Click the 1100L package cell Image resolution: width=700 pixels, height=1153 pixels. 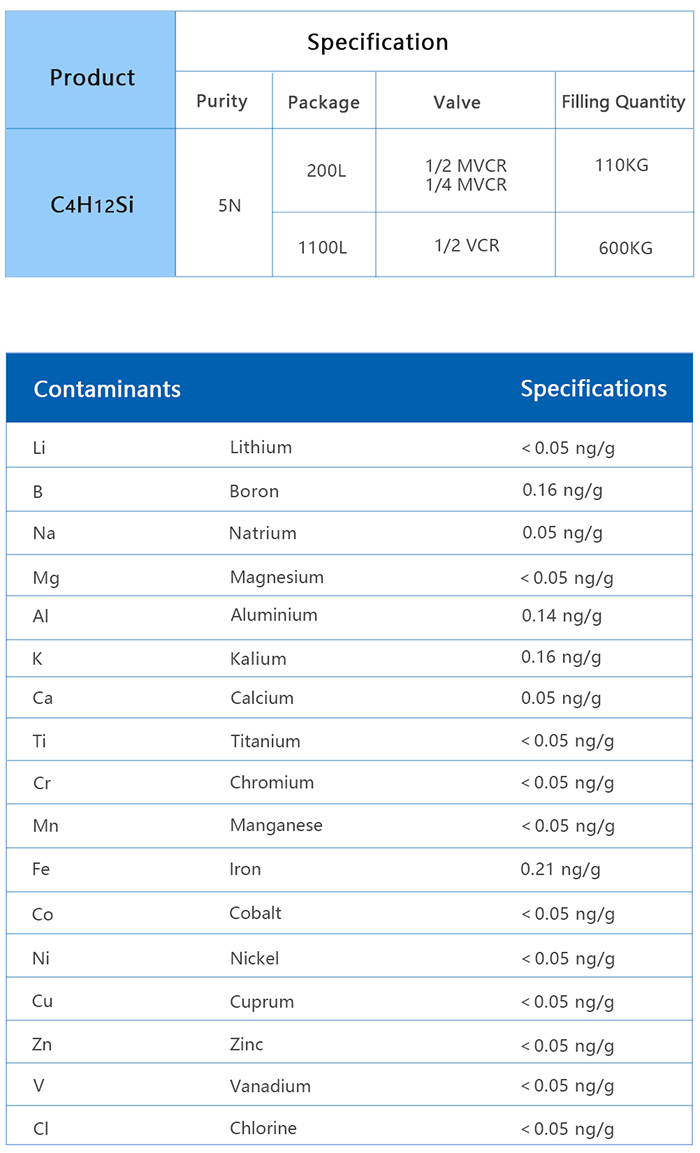pyautogui.click(x=322, y=246)
